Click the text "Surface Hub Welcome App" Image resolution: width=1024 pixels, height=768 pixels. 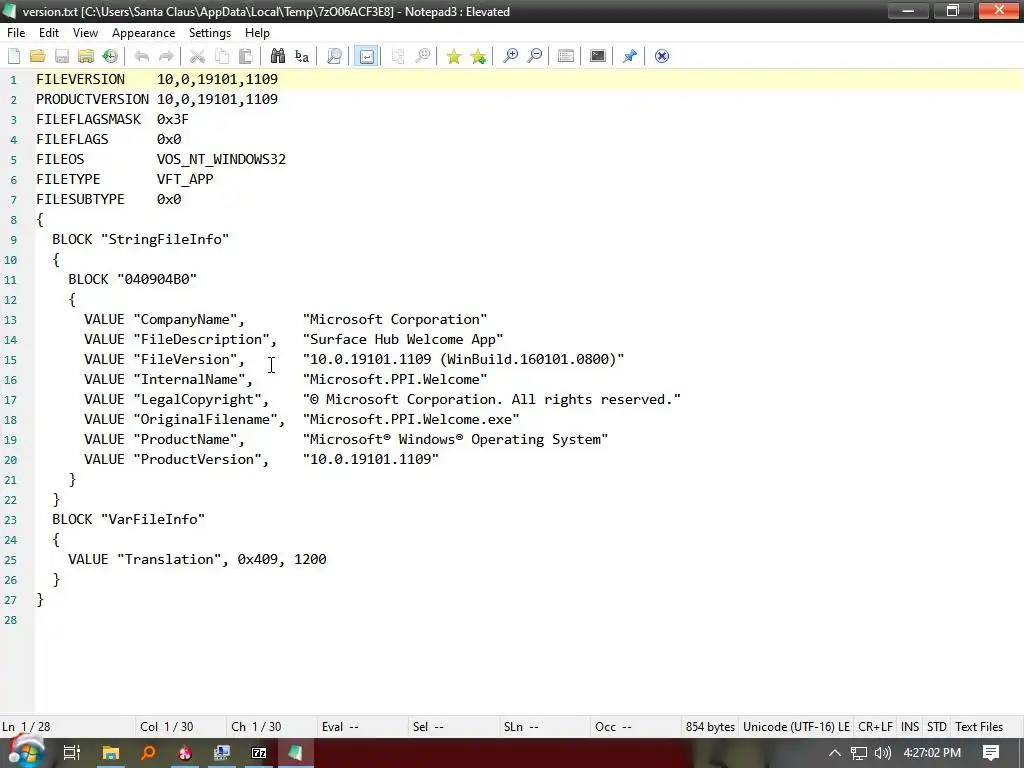[403, 340]
